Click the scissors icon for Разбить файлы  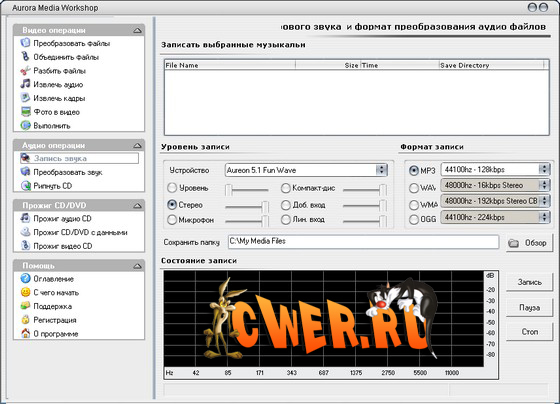coord(25,71)
